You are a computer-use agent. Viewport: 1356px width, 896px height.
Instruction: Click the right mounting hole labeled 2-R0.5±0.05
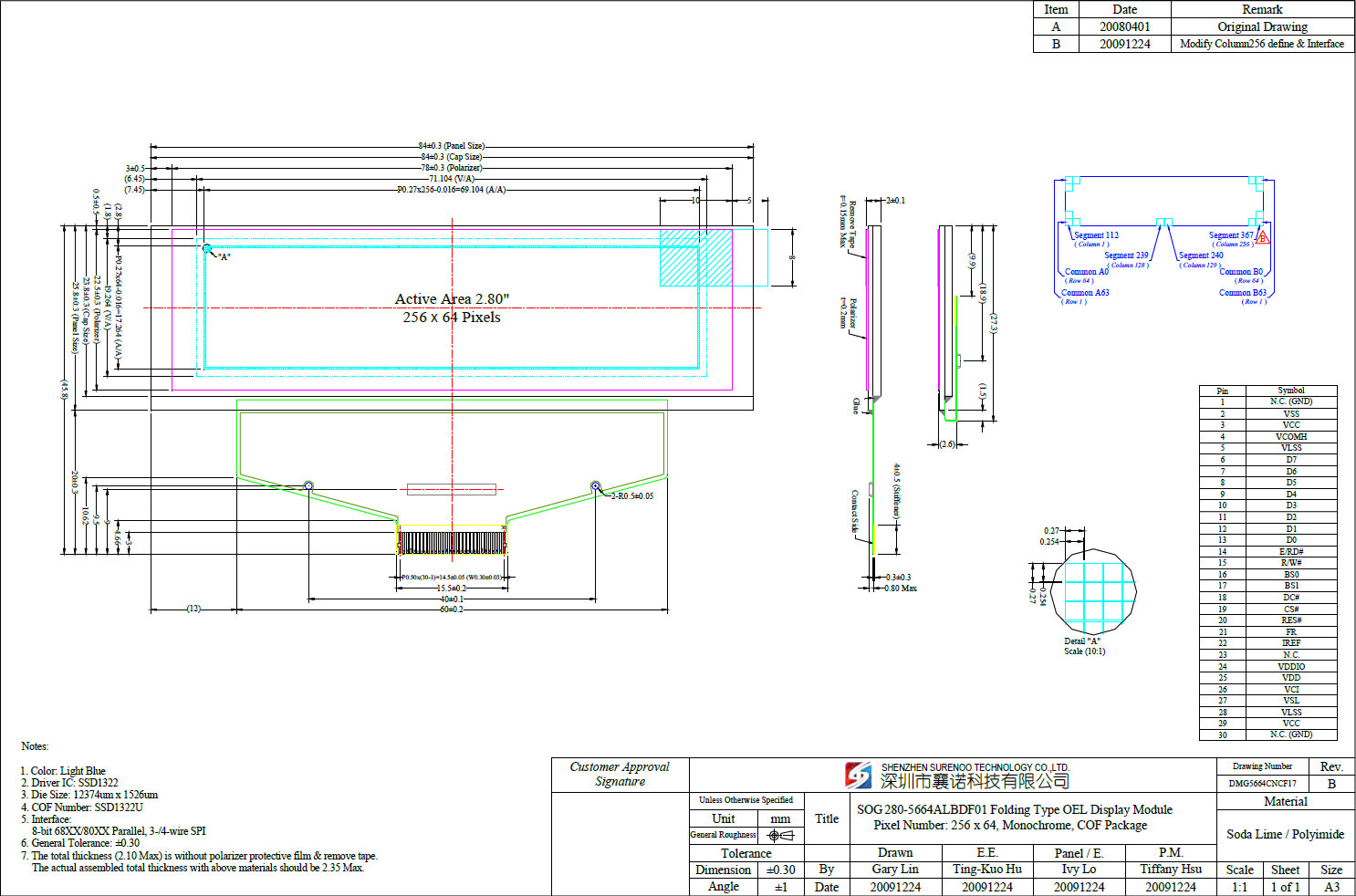pyautogui.click(x=596, y=486)
